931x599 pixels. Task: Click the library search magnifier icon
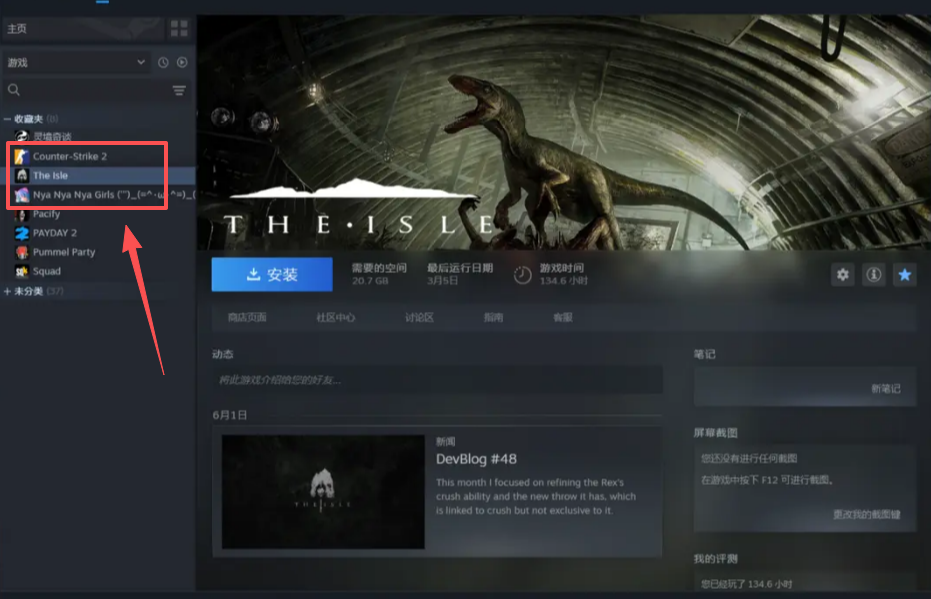pos(14,90)
